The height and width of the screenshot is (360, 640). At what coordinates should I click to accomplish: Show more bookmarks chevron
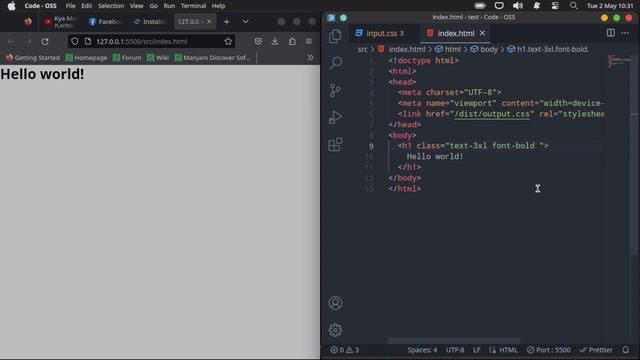click(x=310, y=58)
